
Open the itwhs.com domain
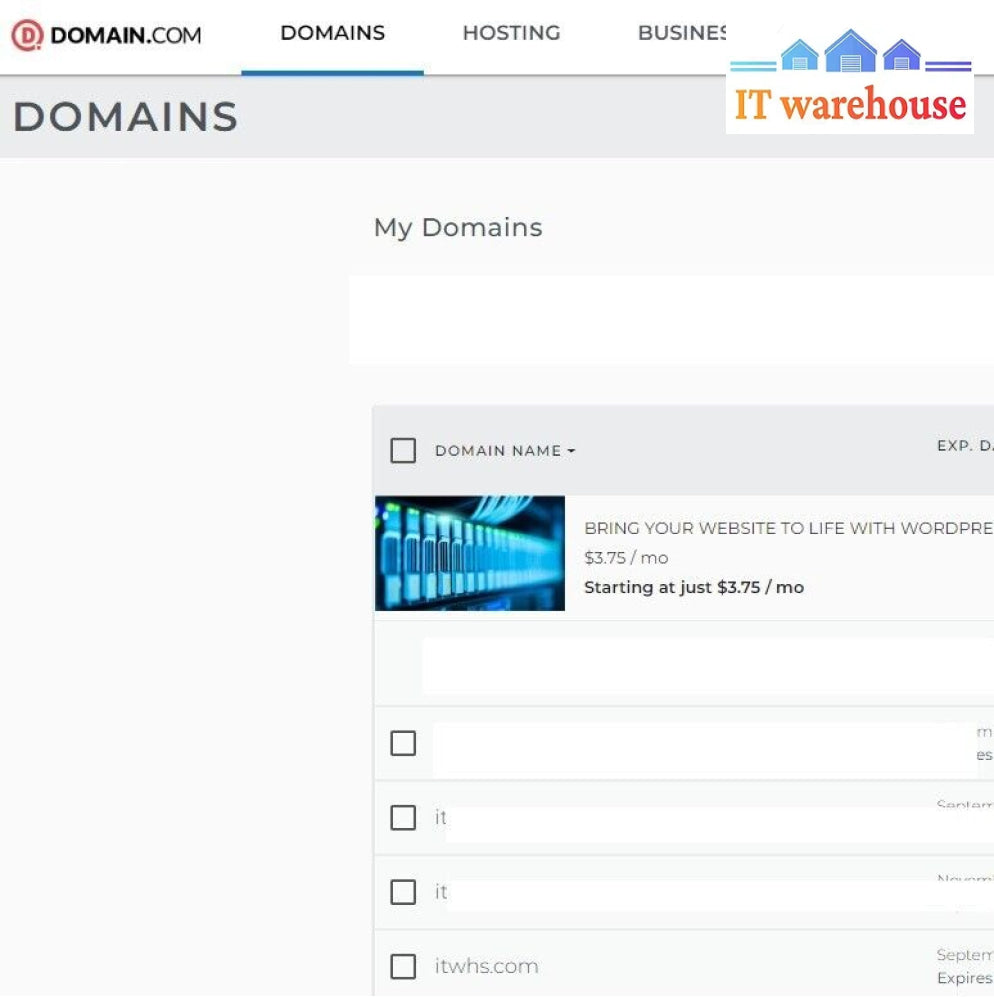(486, 966)
